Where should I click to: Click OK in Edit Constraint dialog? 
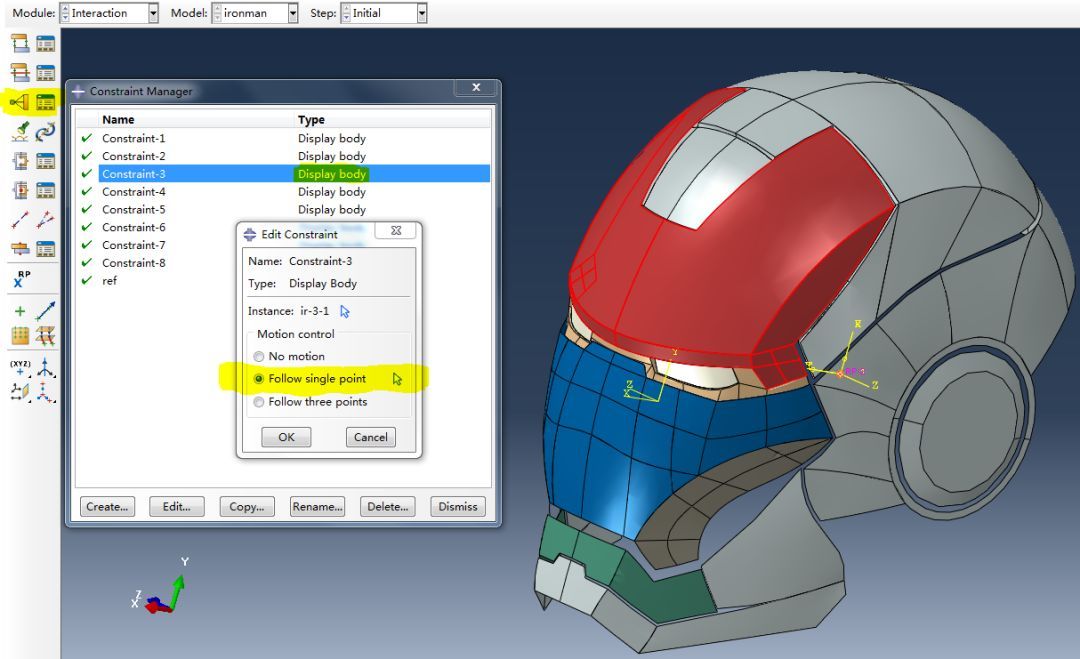[x=286, y=437]
